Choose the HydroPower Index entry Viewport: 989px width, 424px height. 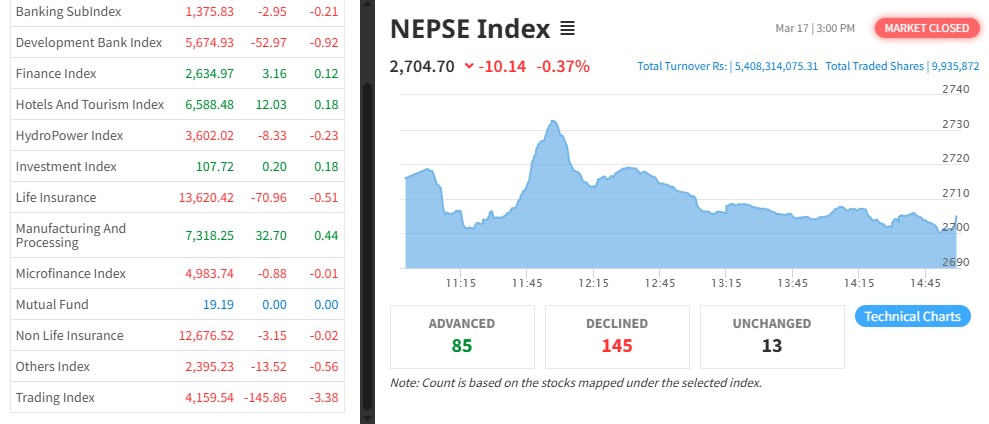[69, 135]
